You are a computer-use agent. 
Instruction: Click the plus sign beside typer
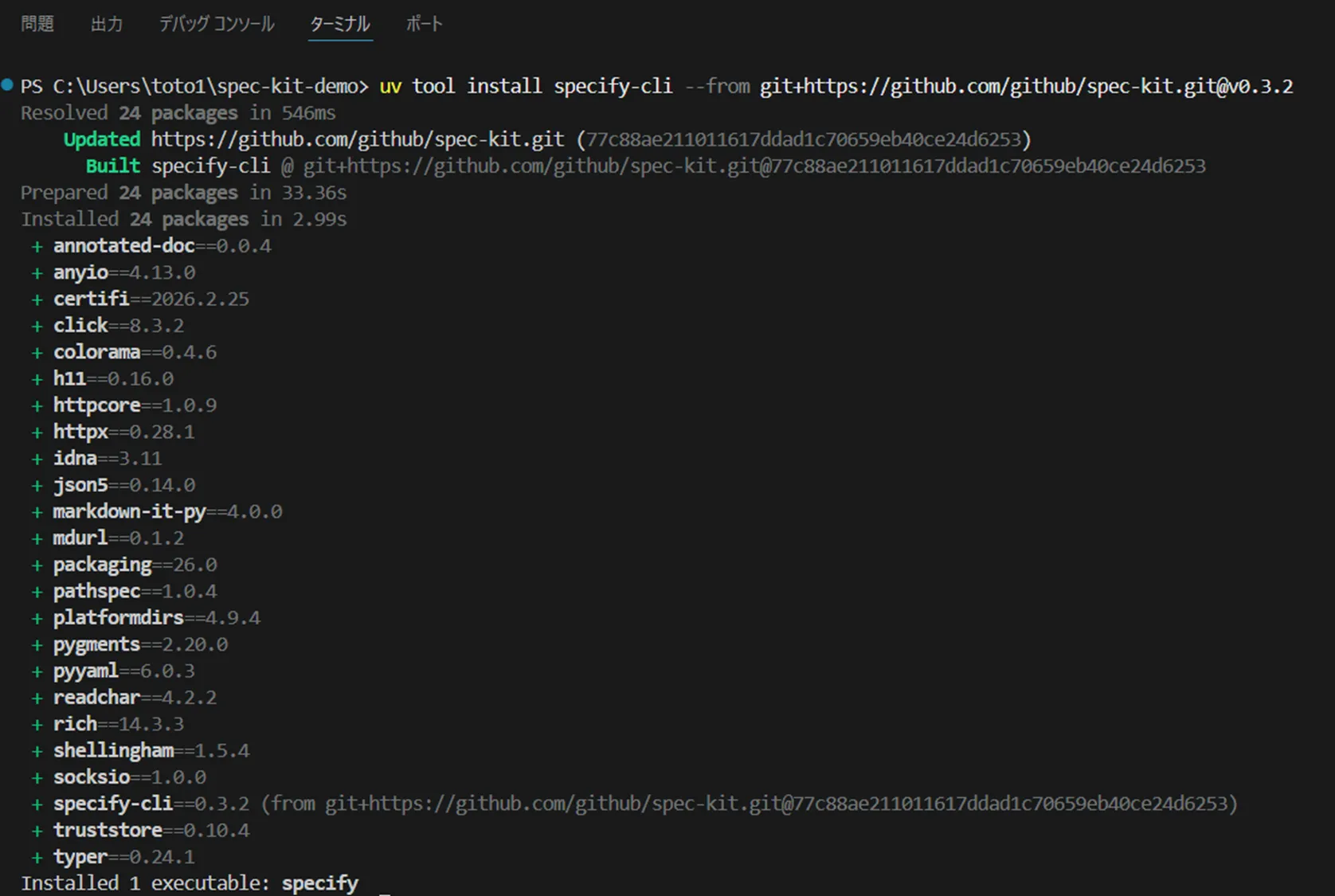click(37, 858)
